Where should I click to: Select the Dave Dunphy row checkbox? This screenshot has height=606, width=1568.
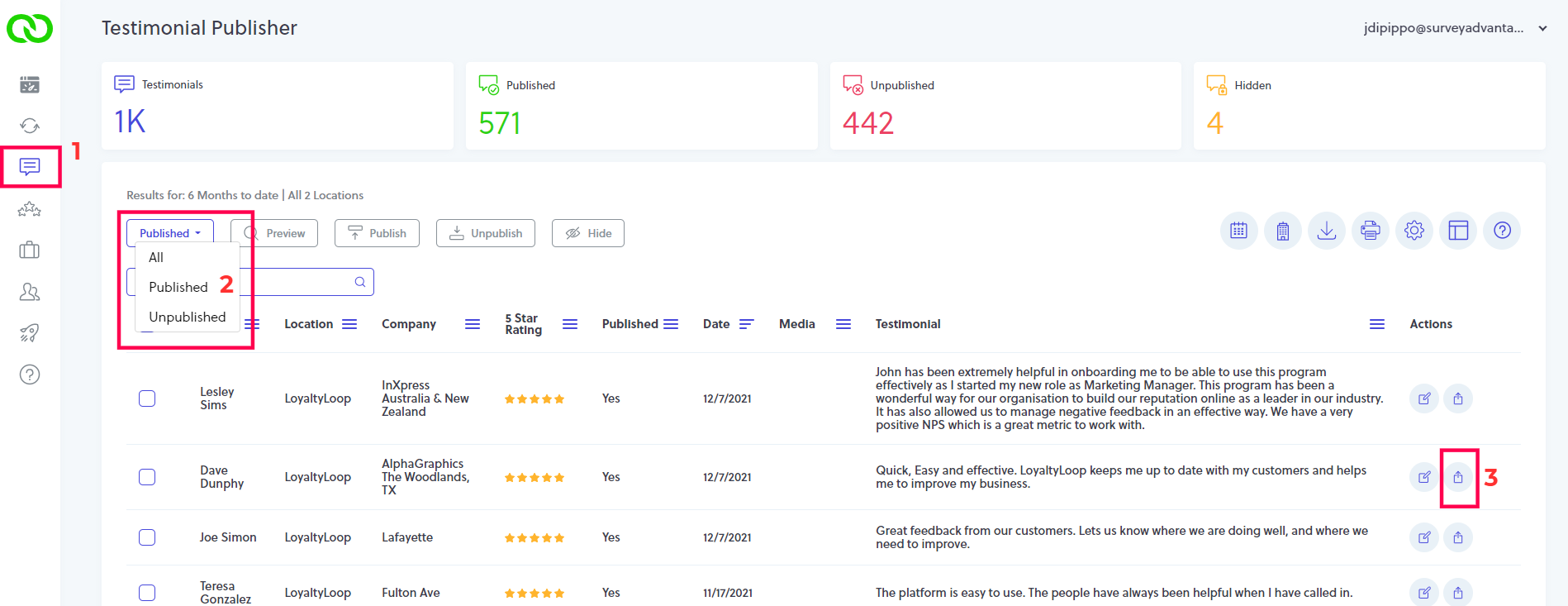tap(147, 477)
